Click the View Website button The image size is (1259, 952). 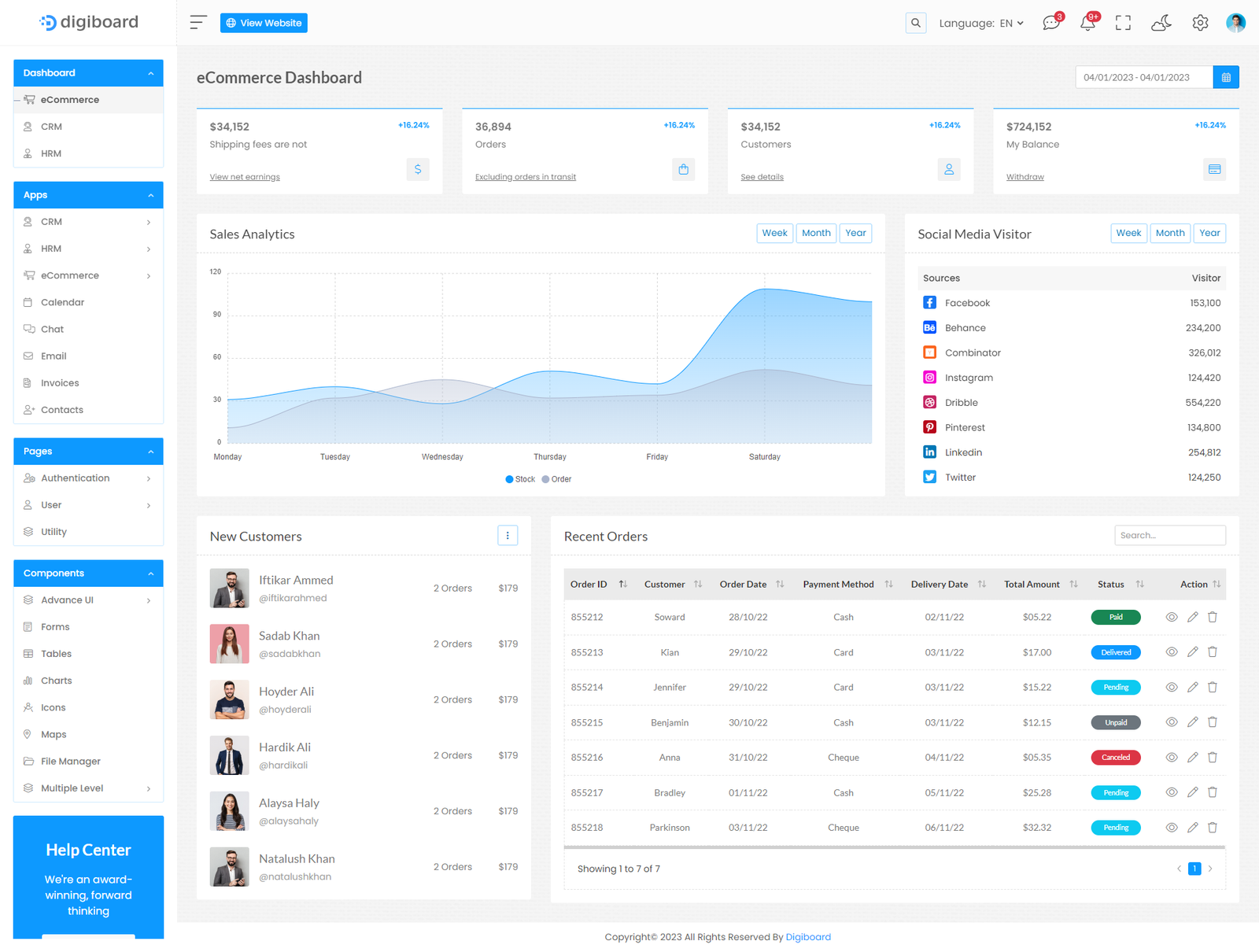click(x=264, y=23)
